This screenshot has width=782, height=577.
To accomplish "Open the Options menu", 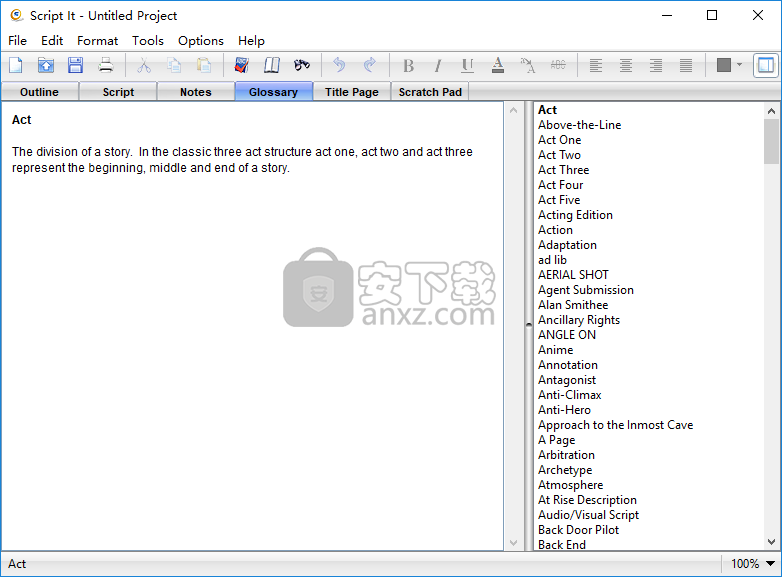I will (201, 40).
